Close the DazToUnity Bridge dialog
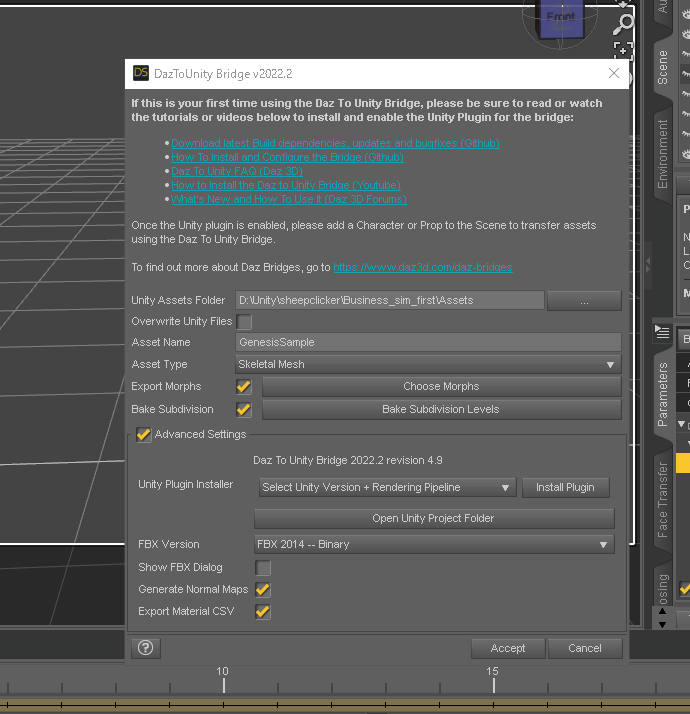 click(x=613, y=73)
